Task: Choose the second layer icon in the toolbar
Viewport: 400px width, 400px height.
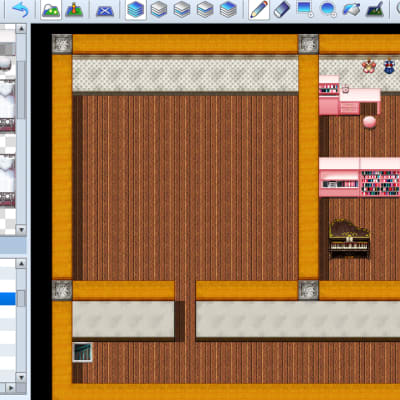Action: pyautogui.click(x=159, y=10)
